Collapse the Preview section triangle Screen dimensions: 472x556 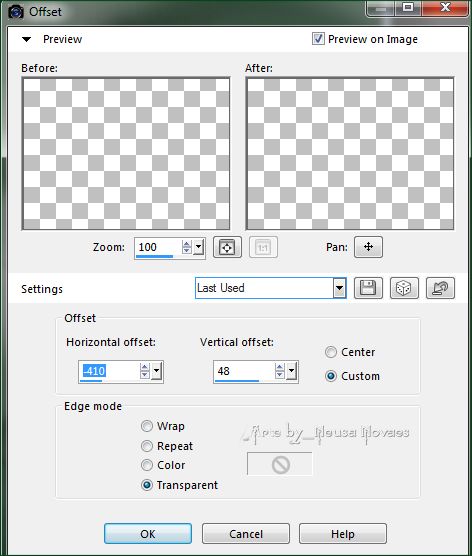click(27, 39)
